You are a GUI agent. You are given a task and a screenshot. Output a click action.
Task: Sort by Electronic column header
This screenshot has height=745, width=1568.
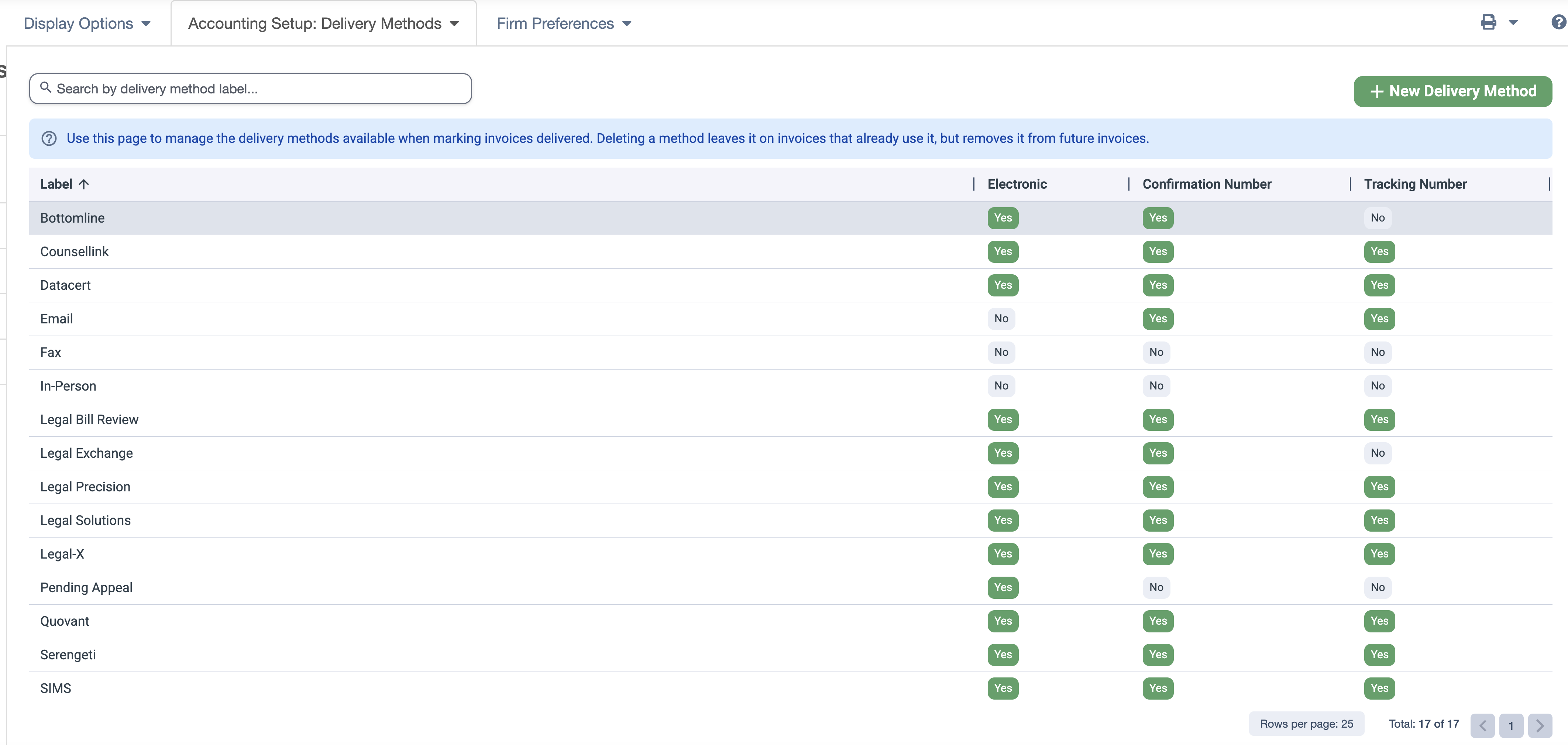coord(1017,184)
